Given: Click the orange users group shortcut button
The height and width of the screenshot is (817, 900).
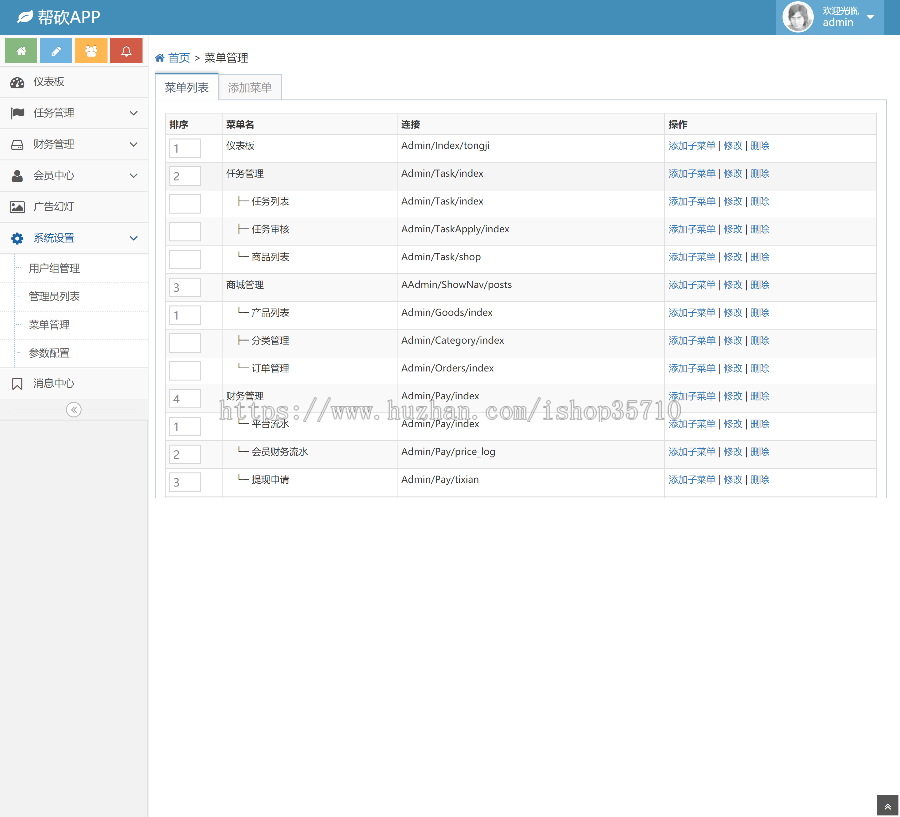Looking at the screenshot, I should [x=91, y=50].
